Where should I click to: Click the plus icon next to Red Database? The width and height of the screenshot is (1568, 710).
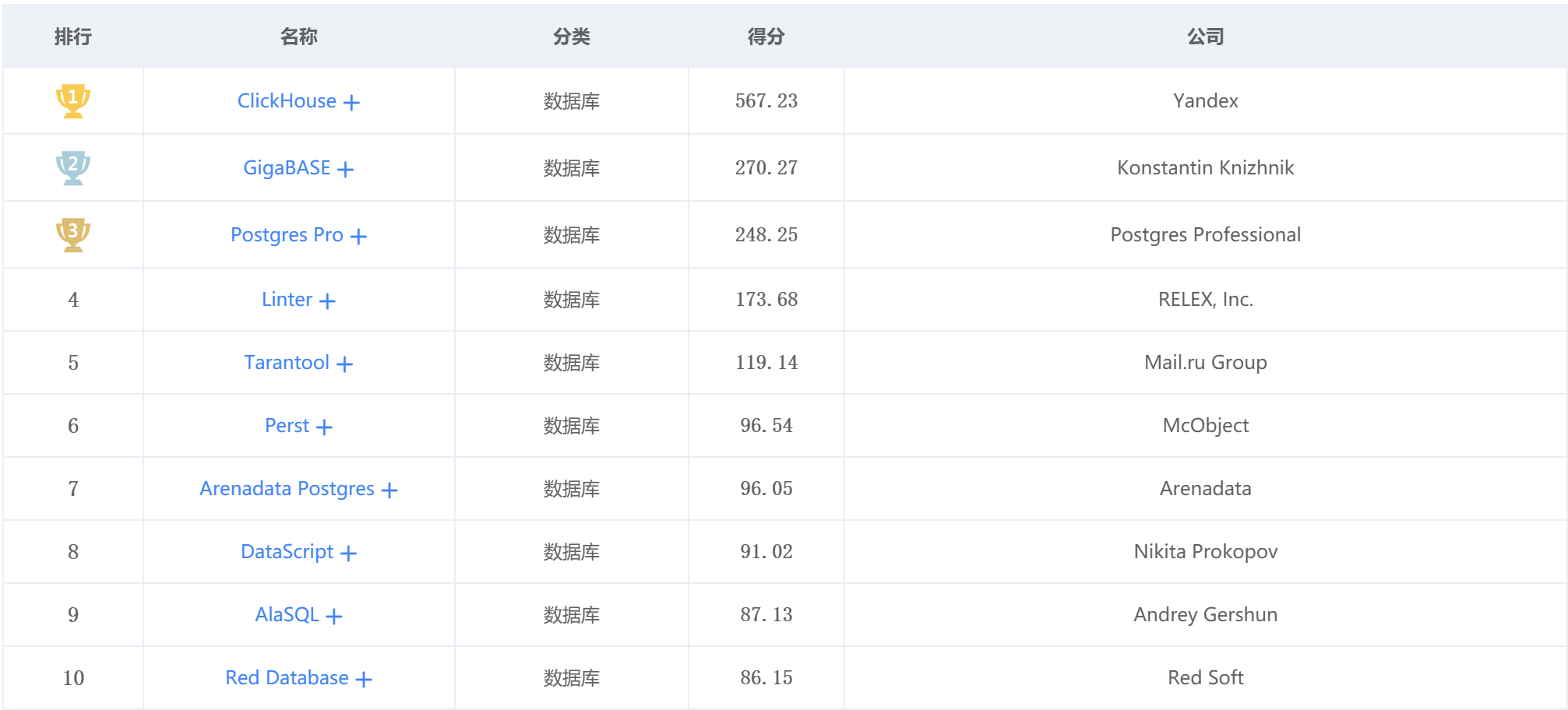365,678
